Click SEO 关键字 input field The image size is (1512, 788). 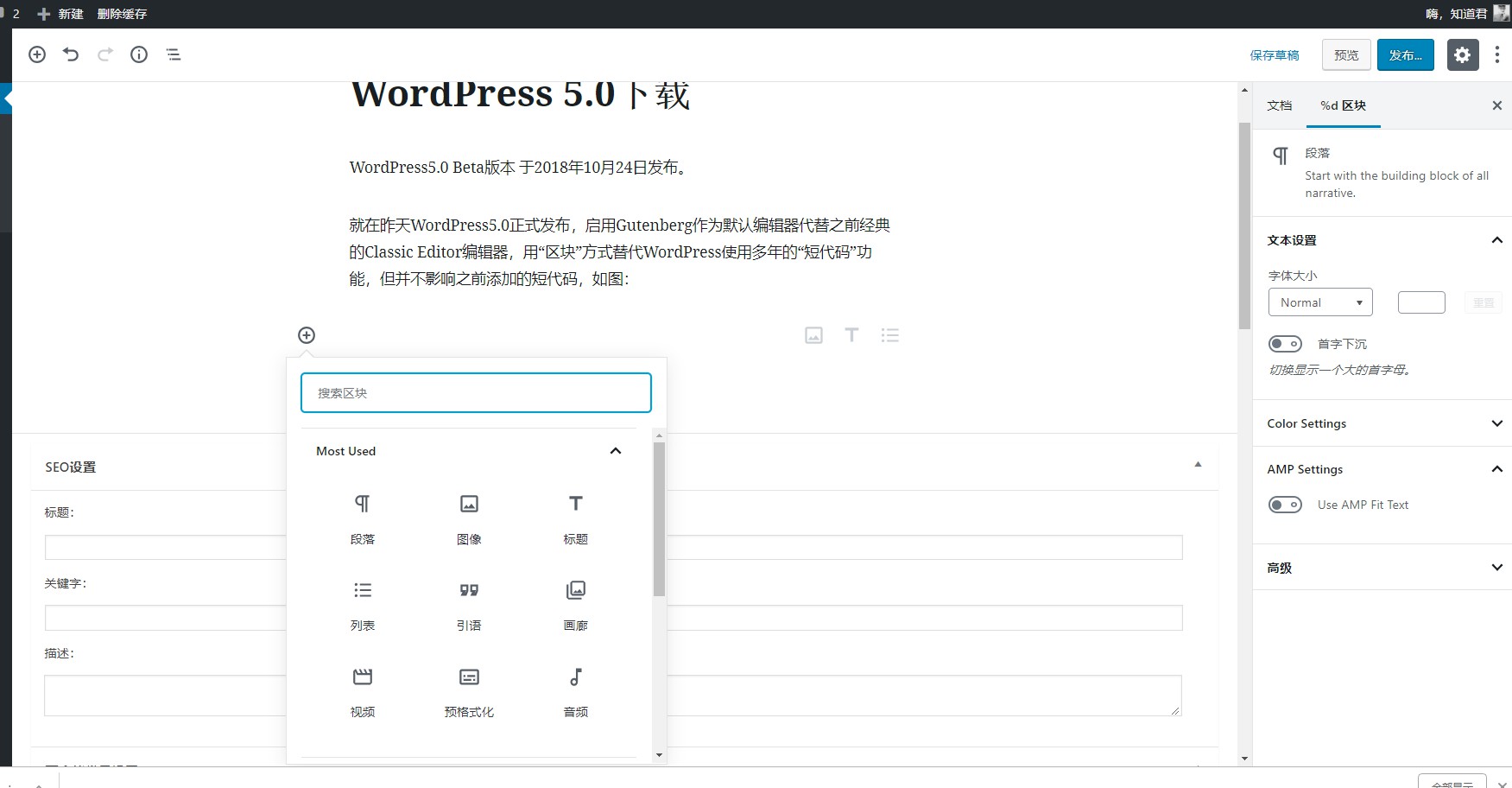point(613,618)
